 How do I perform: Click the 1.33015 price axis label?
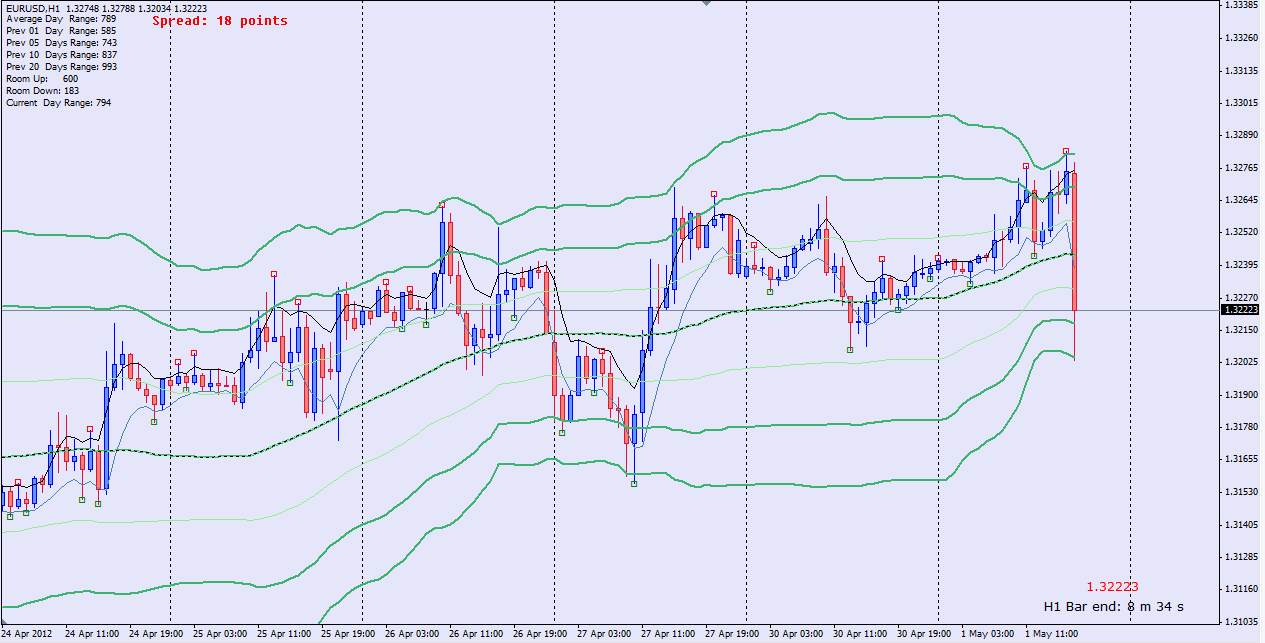[1241, 103]
